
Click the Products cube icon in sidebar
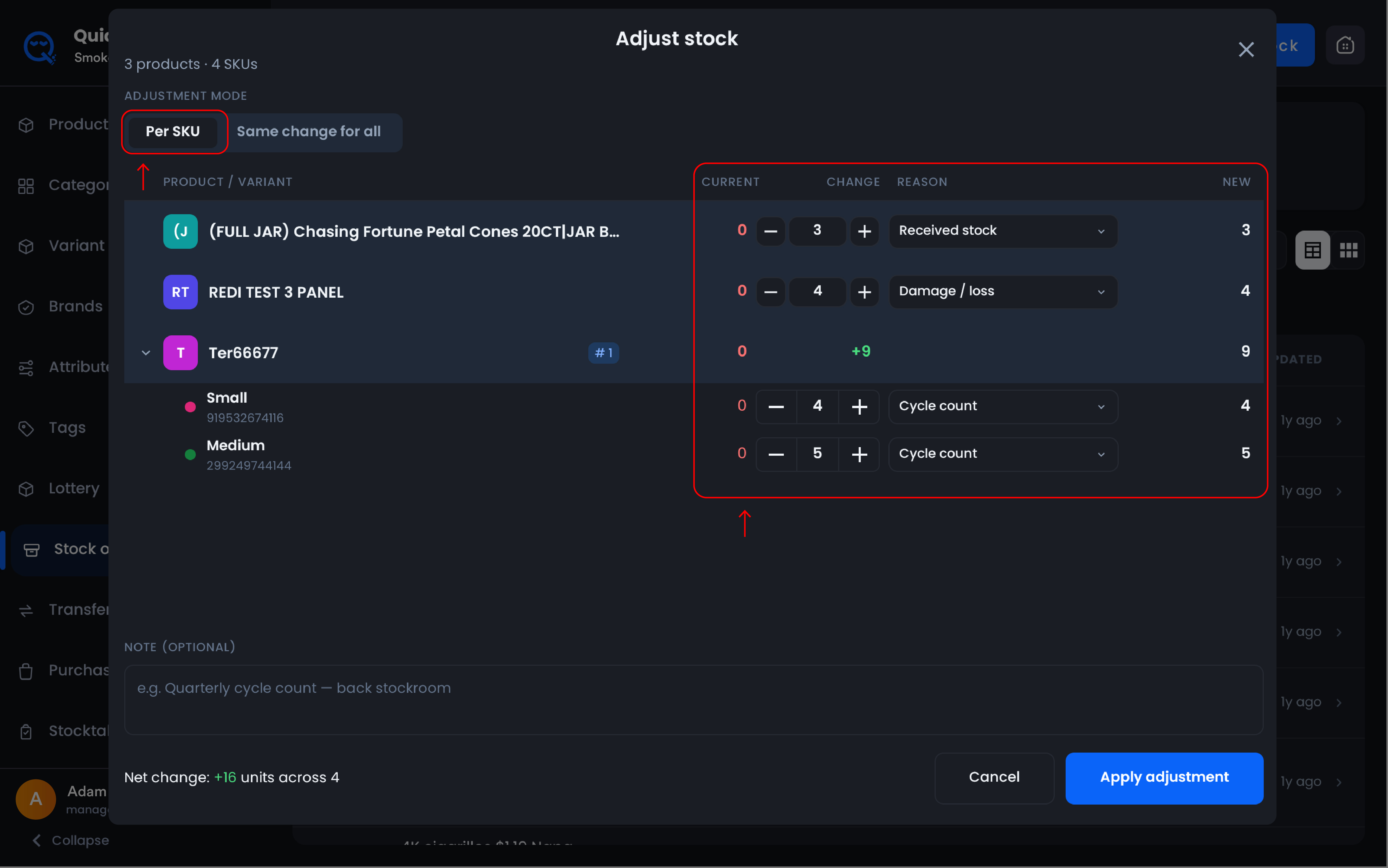26,125
